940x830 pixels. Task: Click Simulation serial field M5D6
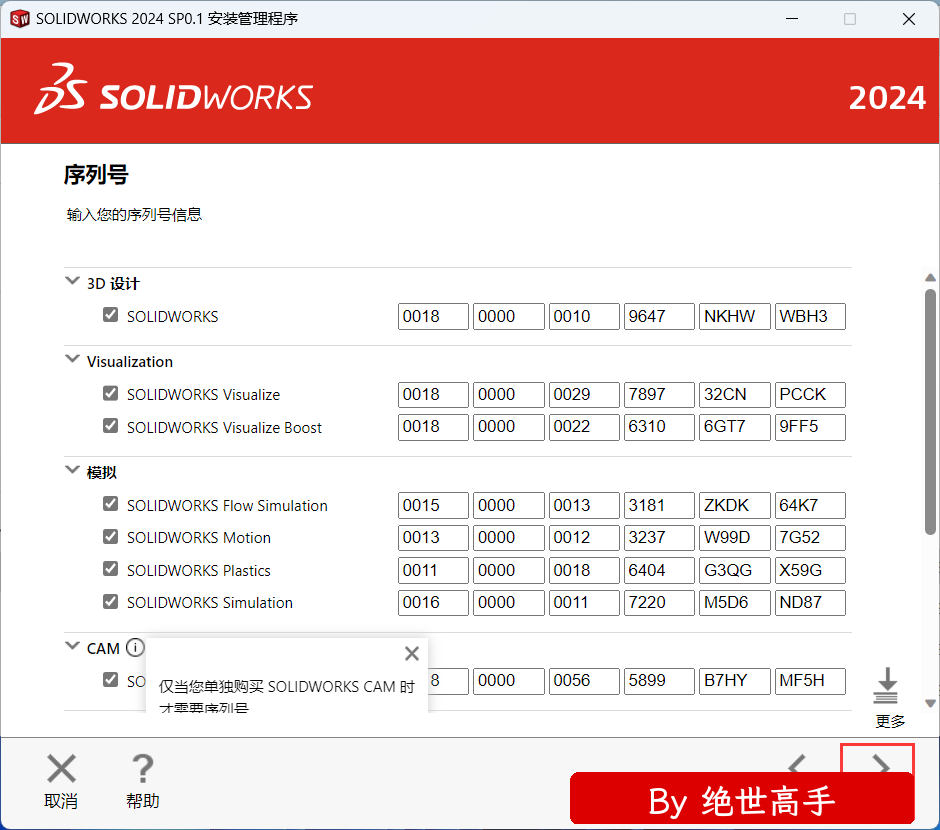(734, 603)
